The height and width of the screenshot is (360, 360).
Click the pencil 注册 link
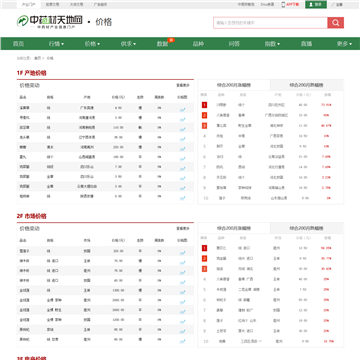point(337,5)
